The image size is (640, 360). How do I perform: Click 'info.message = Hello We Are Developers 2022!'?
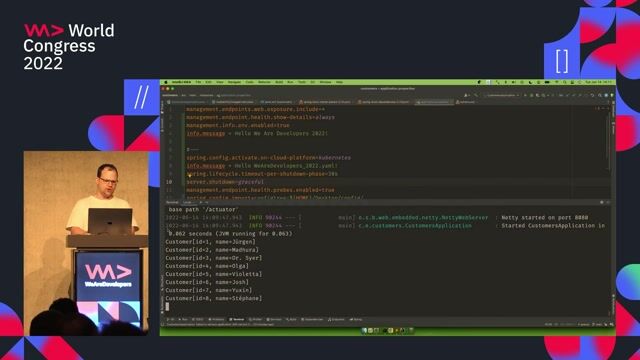click(257, 133)
